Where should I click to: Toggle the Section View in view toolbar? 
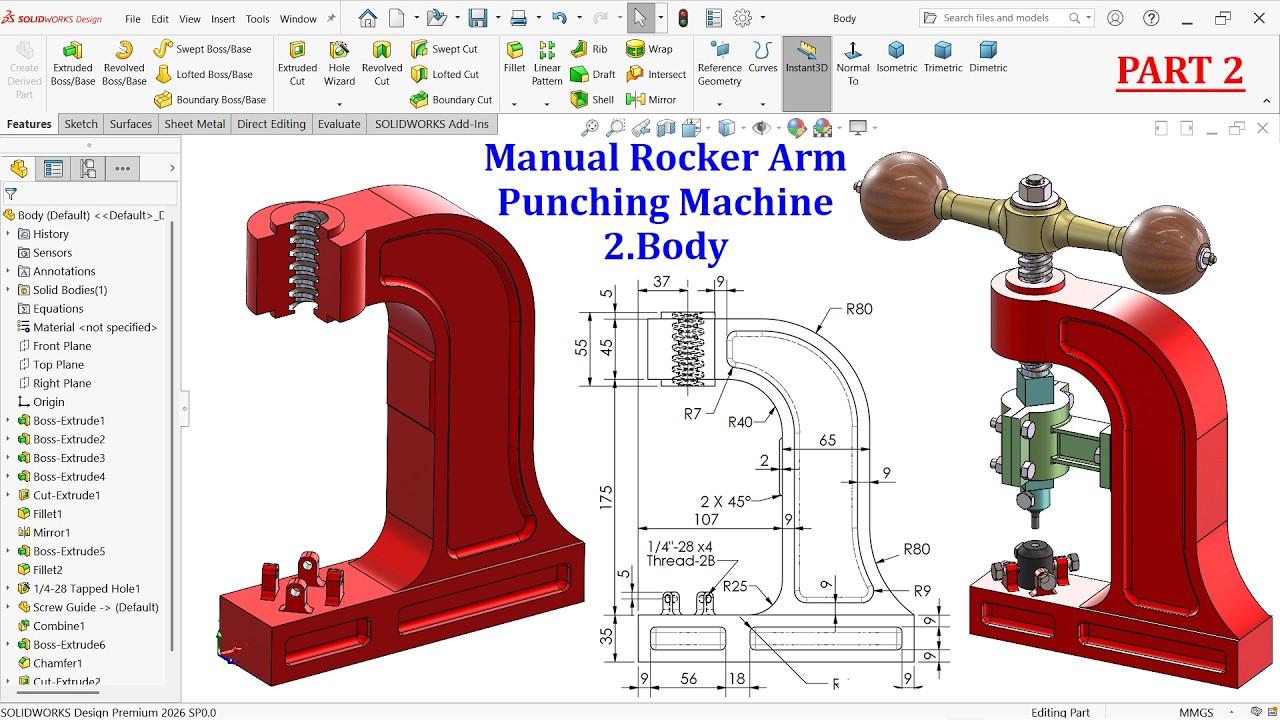click(667, 127)
